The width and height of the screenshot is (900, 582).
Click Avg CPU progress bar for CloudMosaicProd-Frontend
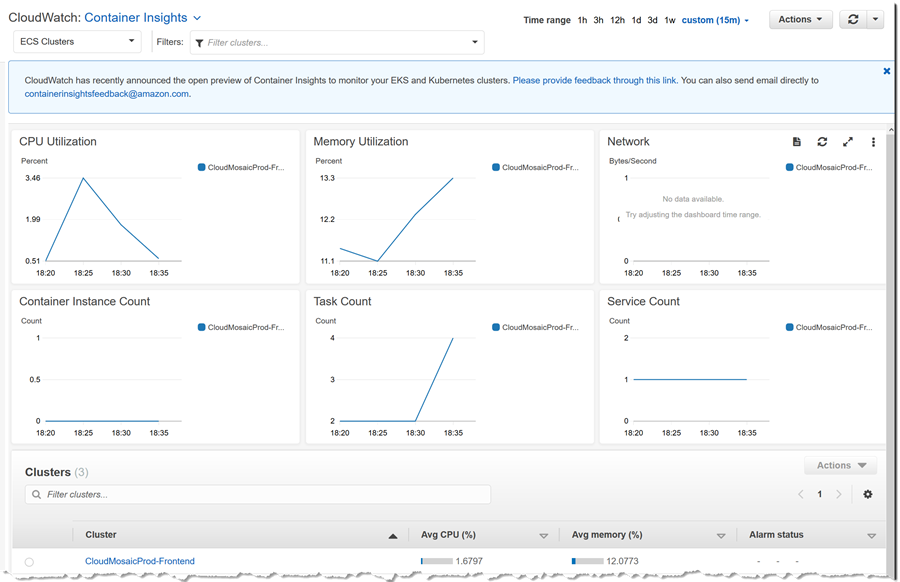tap(437, 561)
